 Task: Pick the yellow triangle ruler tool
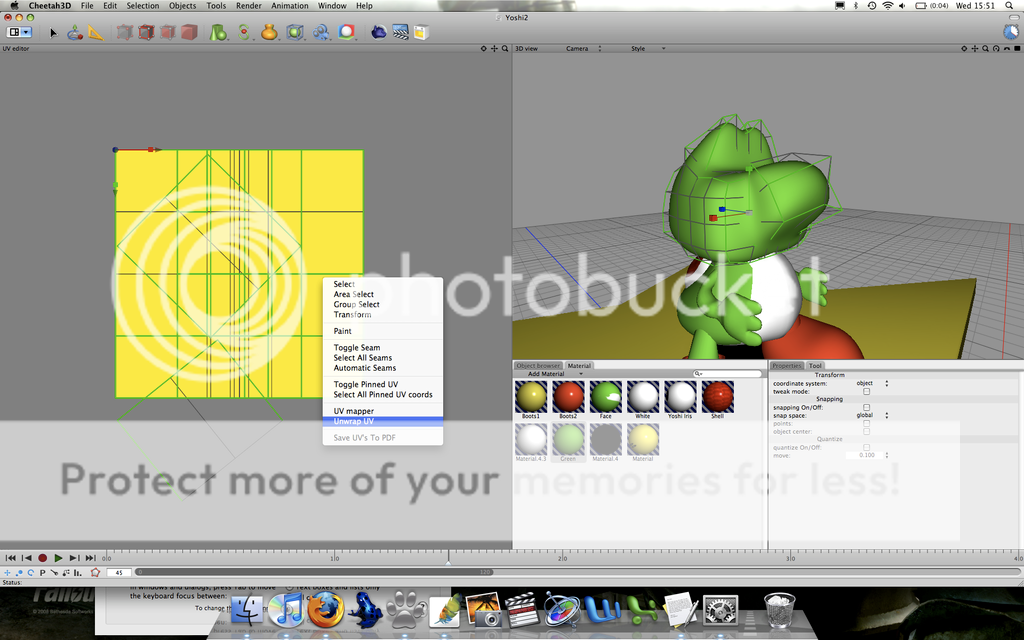pyautogui.click(x=96, y=32)
